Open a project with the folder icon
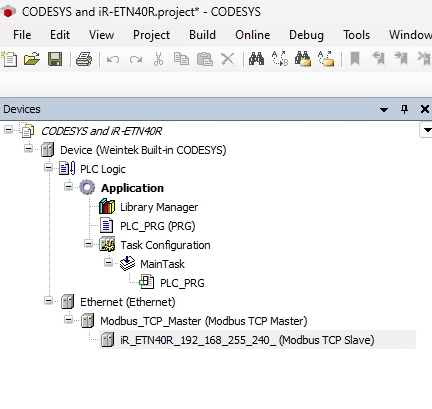The image size is (432, 409). pyautogui.click(x=32, y=59)
